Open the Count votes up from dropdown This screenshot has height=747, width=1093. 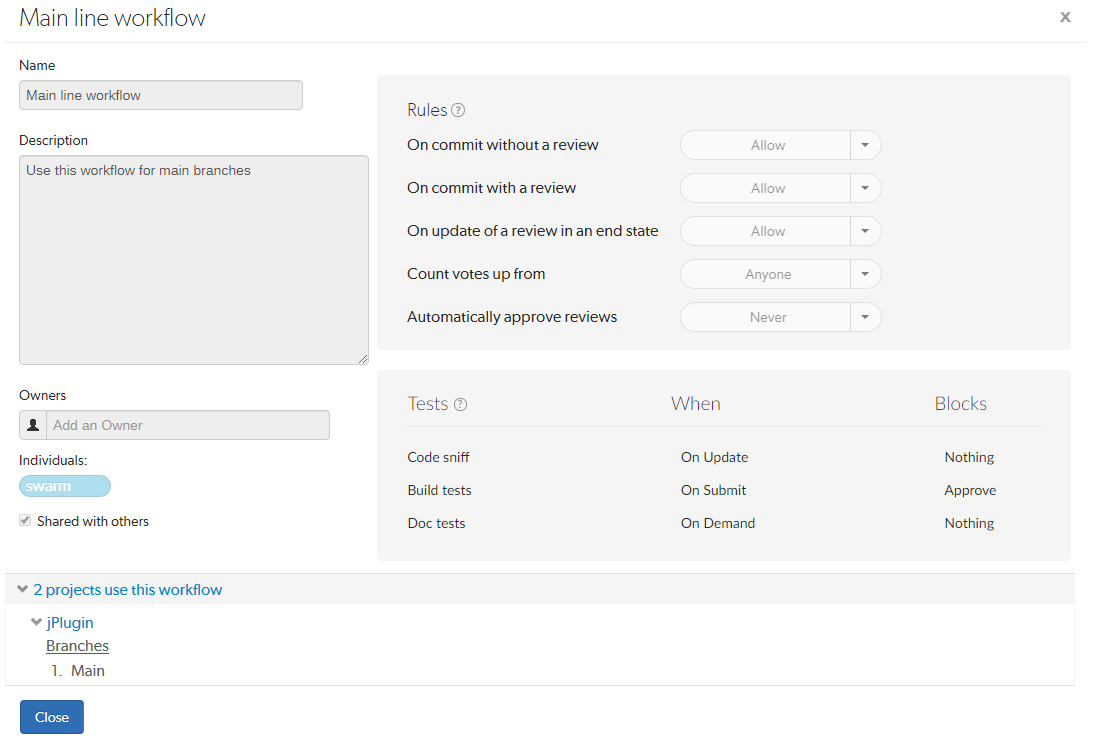[865, 274]
